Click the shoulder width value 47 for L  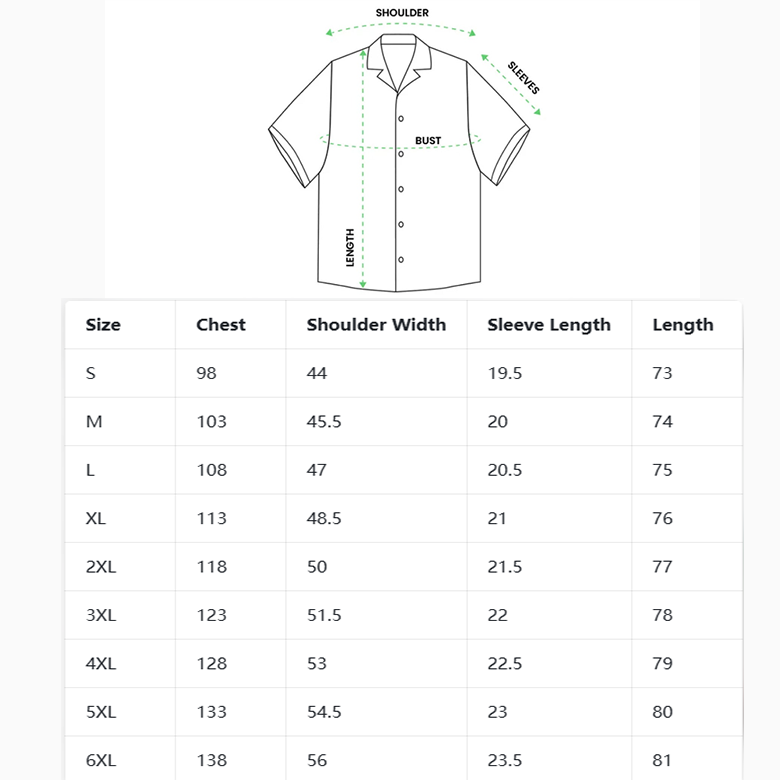coord(316,470)
